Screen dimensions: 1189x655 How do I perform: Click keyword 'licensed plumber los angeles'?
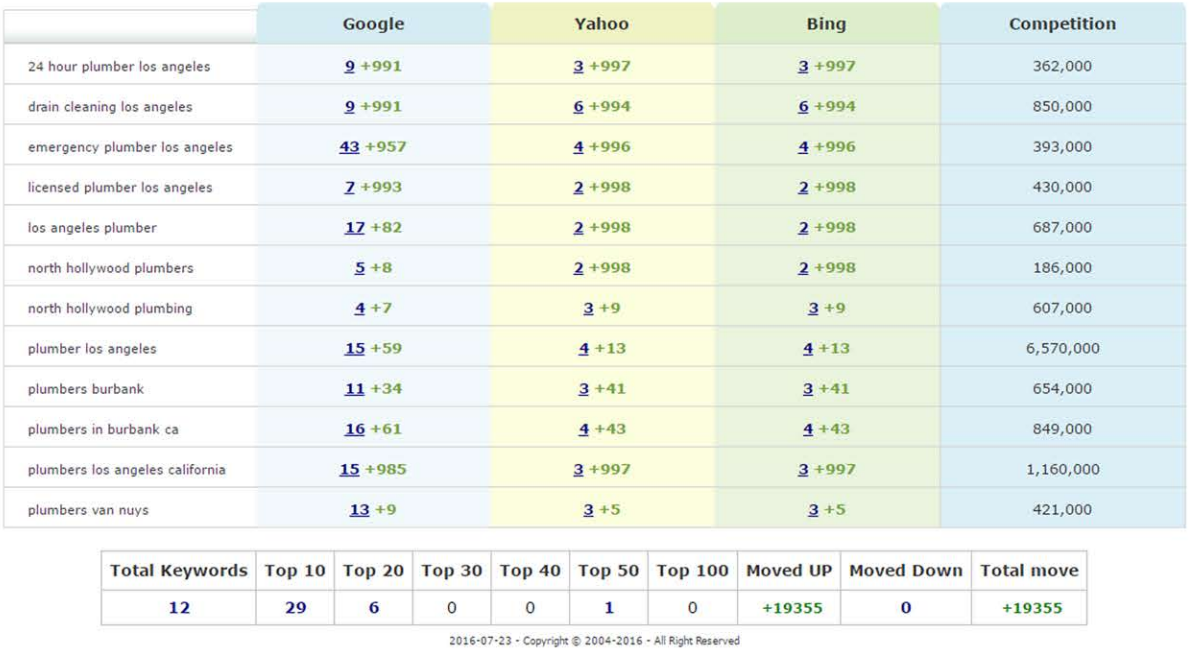(120, 187)
